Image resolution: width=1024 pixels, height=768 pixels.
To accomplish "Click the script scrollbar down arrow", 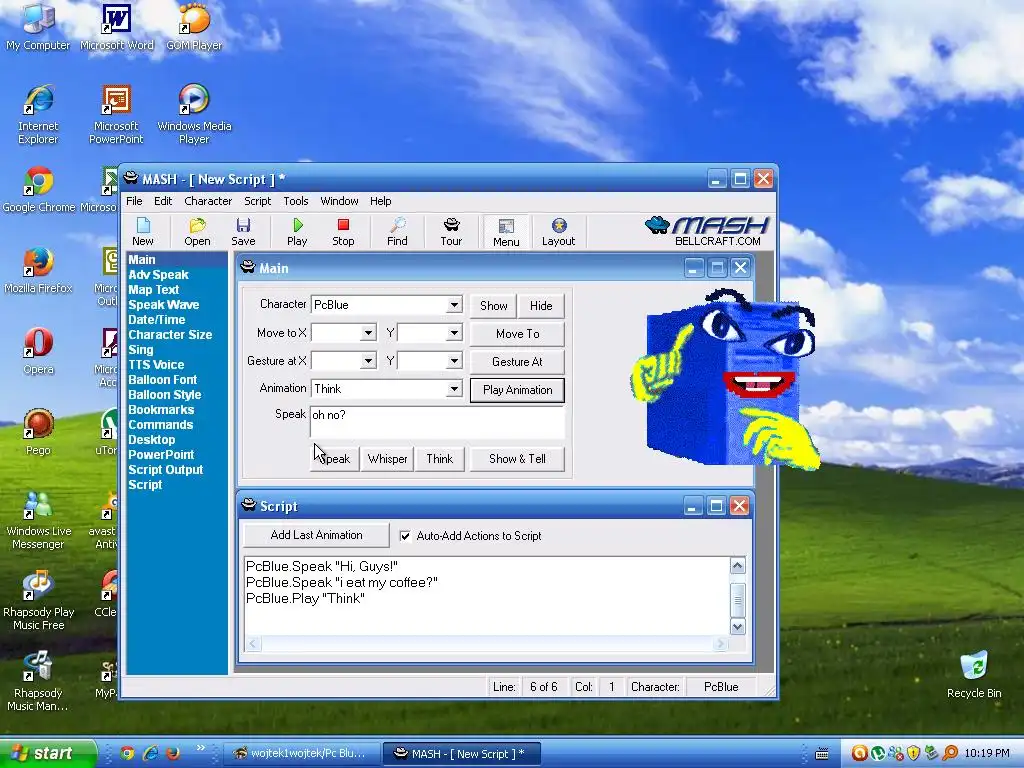I will [737, 627].
